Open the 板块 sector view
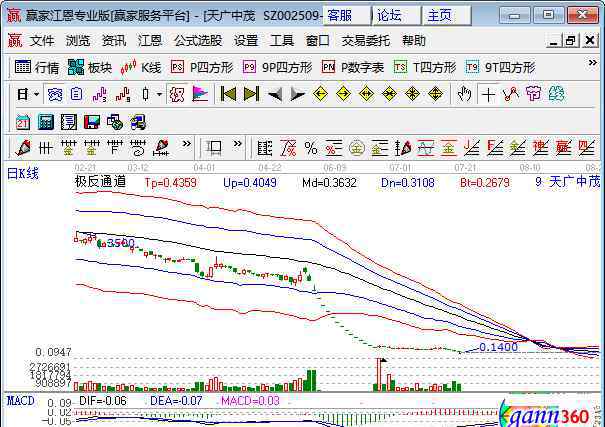605x427 pixels. (x=90, y=67)
